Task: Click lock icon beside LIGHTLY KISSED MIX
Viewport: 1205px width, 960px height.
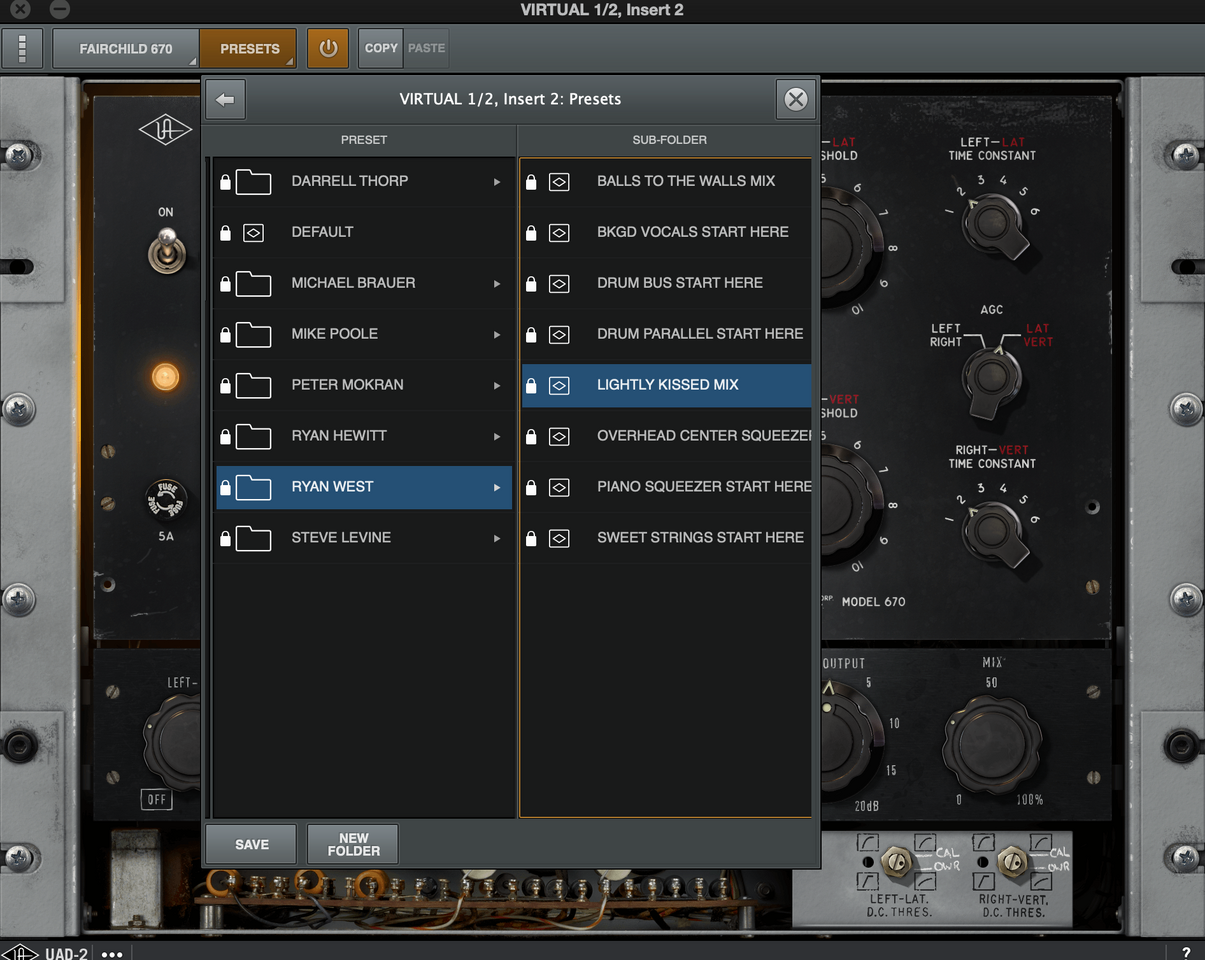Action: point(531,385)
